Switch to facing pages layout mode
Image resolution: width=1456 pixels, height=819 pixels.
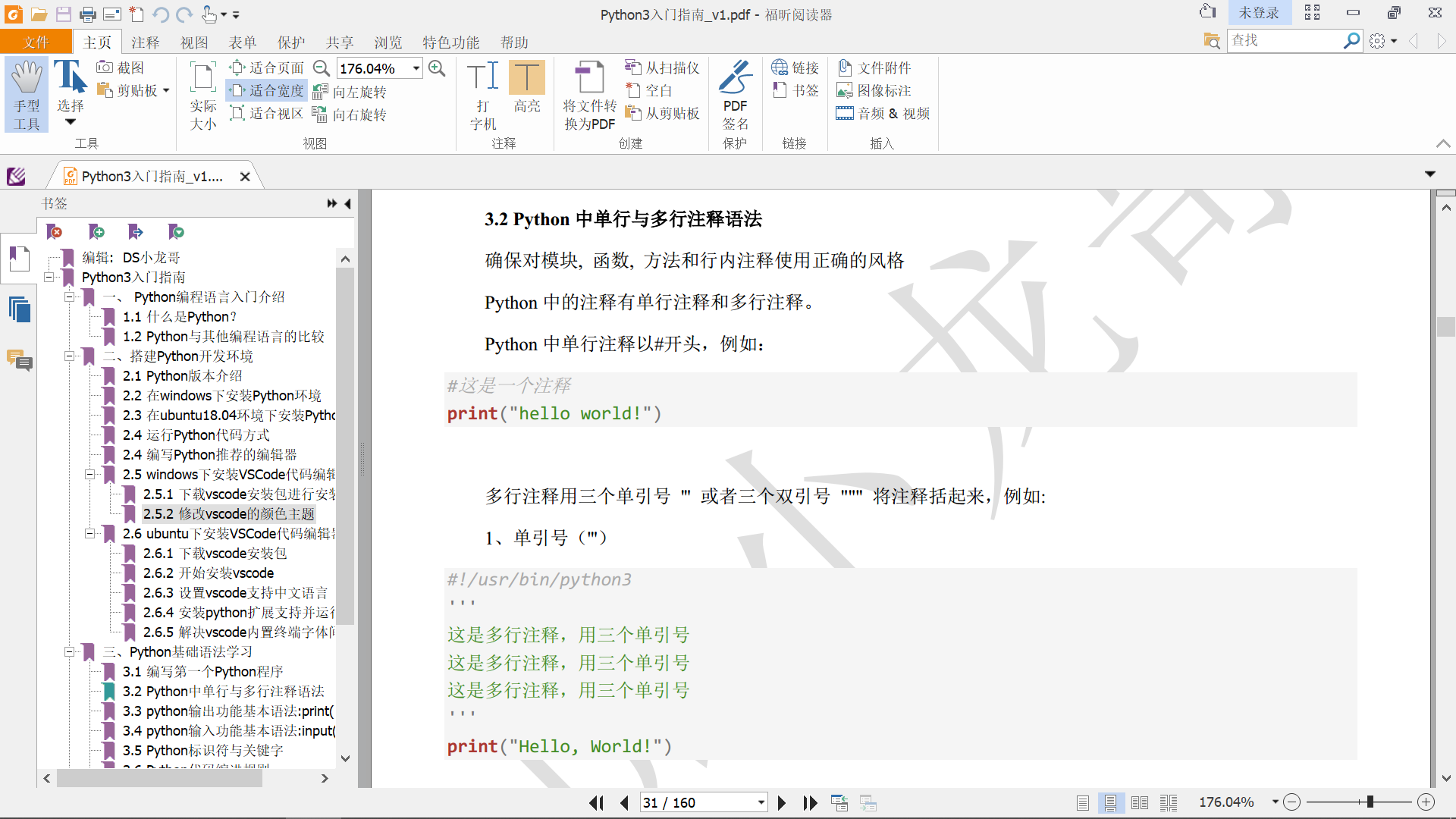click(x=1139, y=802)
